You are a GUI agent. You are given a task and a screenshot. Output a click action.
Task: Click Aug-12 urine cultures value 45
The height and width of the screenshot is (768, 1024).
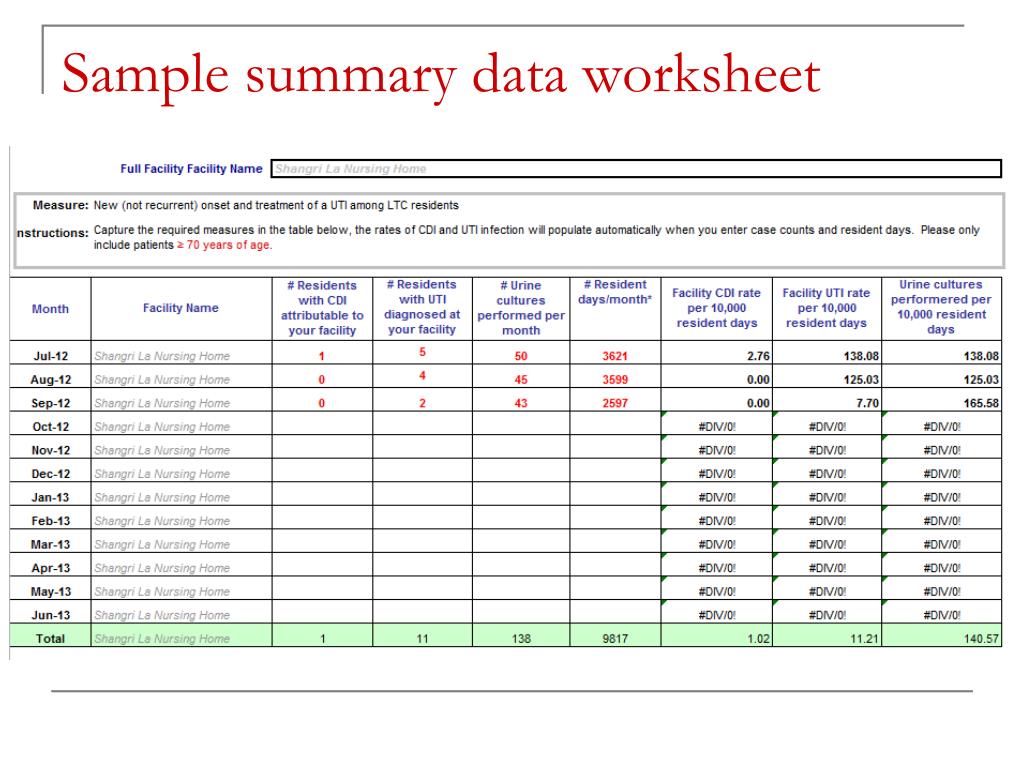[521, 379]
